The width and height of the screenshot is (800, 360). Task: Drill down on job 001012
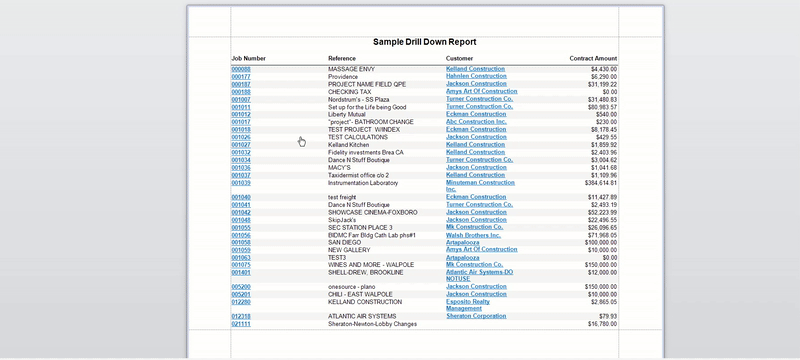241,115
